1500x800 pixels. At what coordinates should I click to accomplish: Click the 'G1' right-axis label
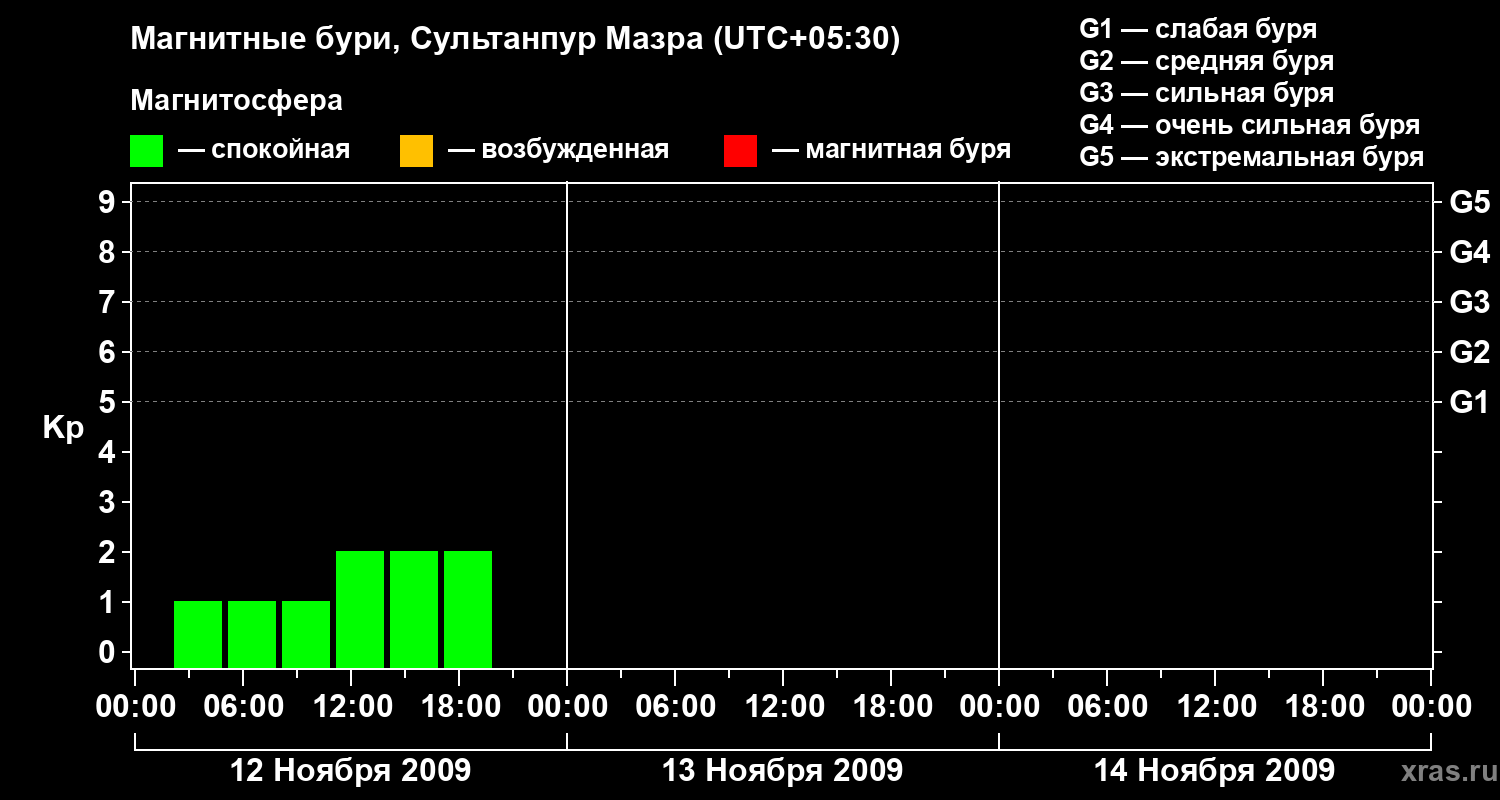(x=1469, y=402)
